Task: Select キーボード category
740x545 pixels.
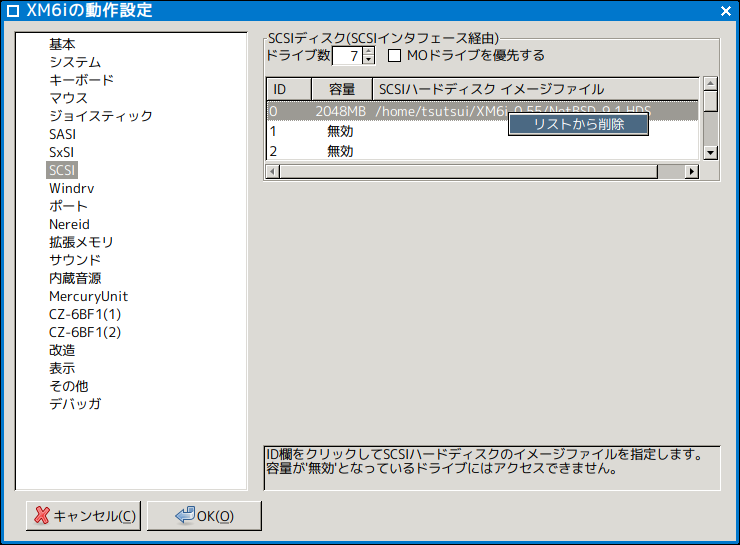Action: pos(81,80)
